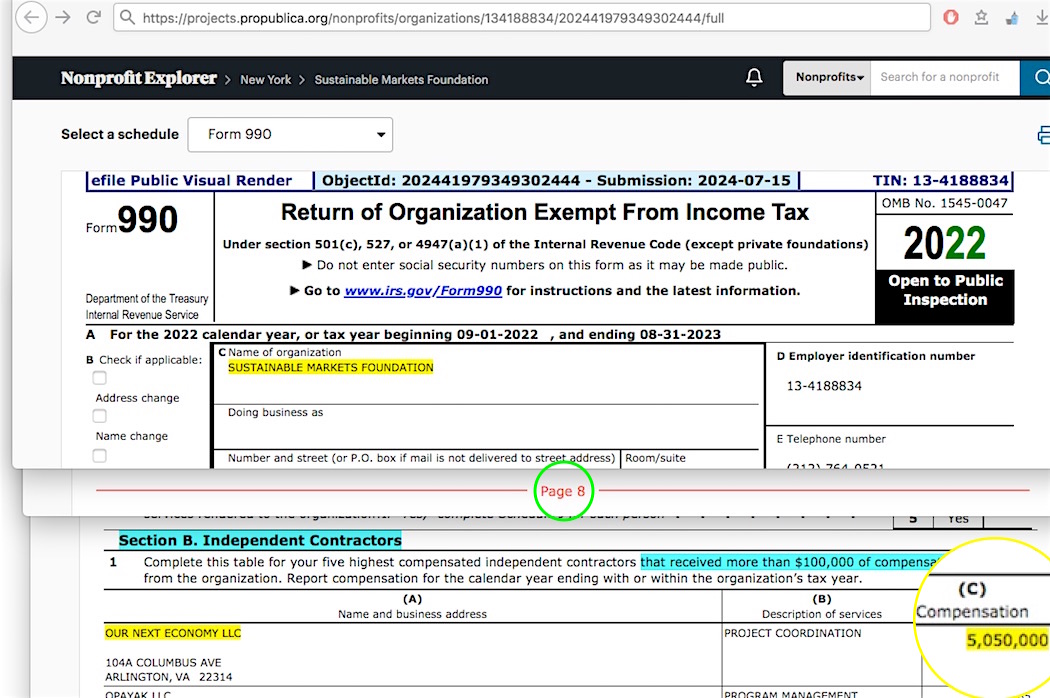The height and width of the screenshot is (698, 1050).
Task: Expand the Nonprofits menu
Action: point(827,77)
